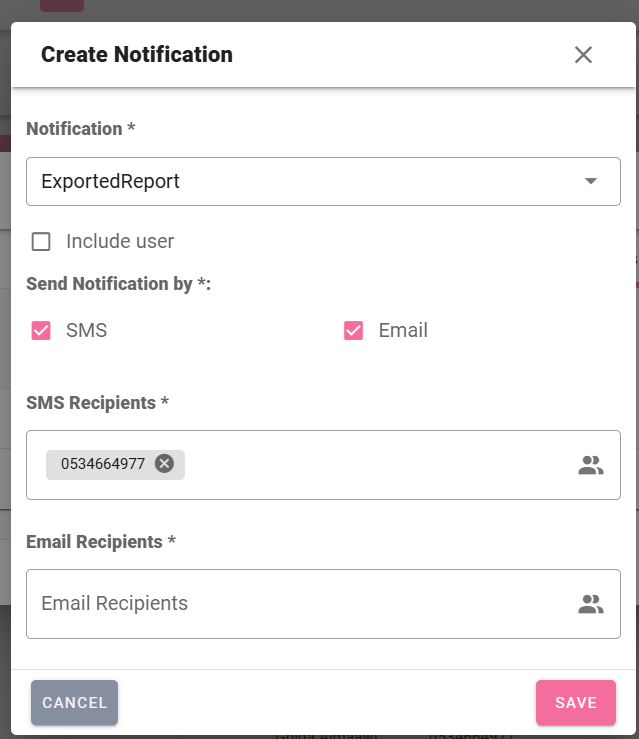Focus the SMS Recipients field beside the chip
This screenshot has width=639, height=739.
(377, 465)
